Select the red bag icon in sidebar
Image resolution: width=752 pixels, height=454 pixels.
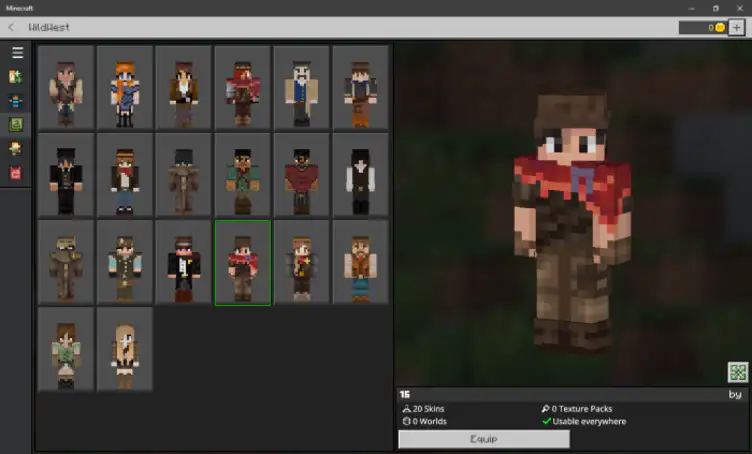(16, 173)
